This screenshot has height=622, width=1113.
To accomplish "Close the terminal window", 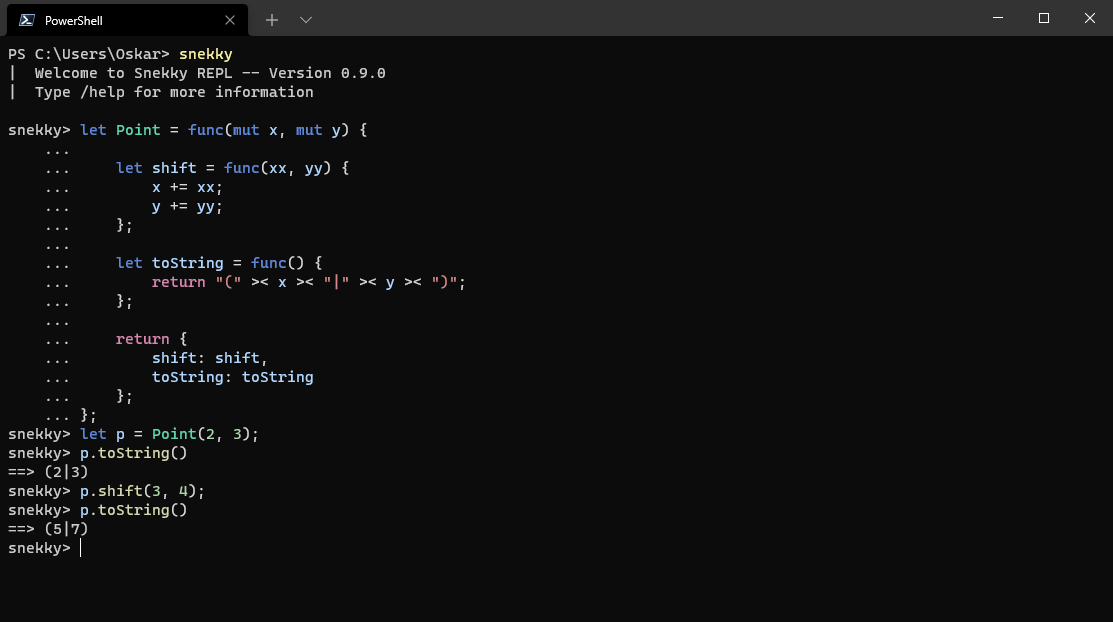I will point(1090,18).
